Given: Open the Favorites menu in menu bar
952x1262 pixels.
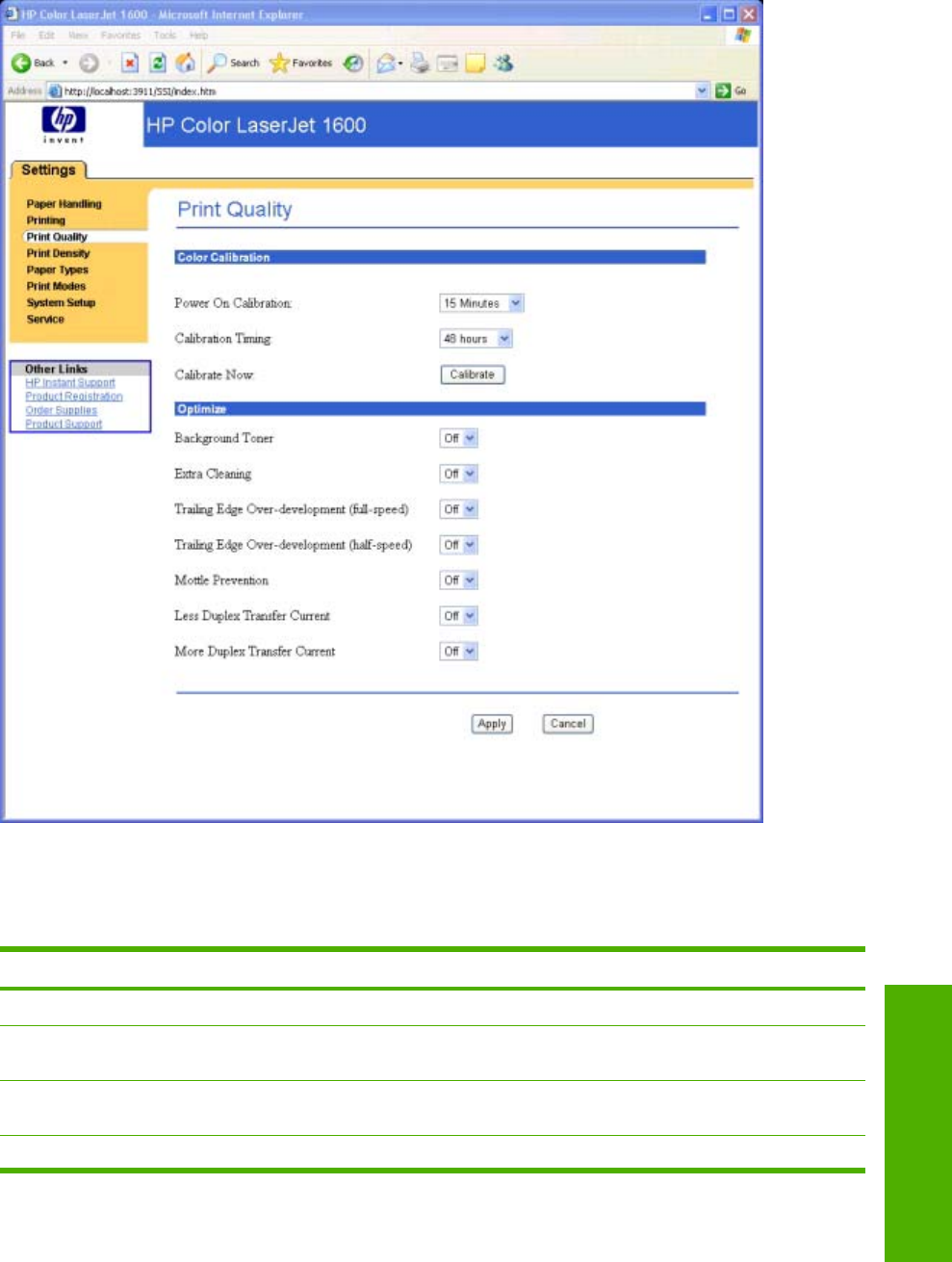Looking at the screenshot, I should click(x=120, y=35).
